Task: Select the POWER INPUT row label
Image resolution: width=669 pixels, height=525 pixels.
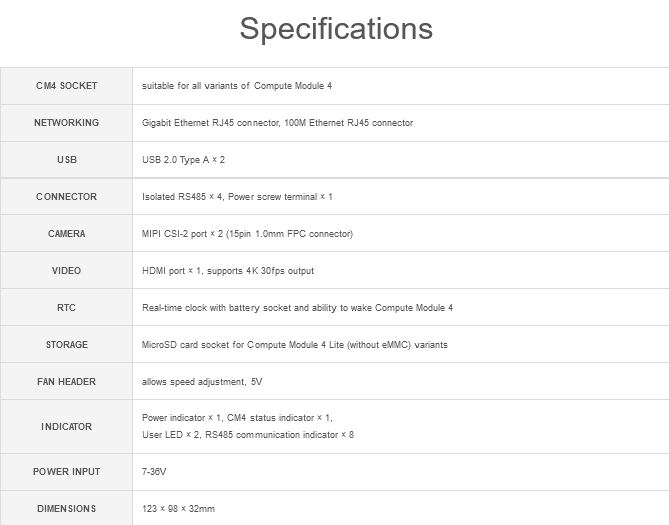Action: 67,472
